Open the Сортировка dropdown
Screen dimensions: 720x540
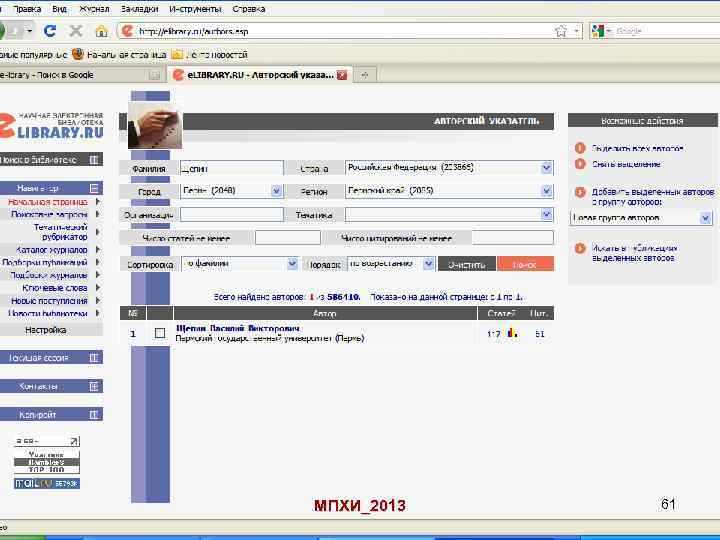(292, 264)
